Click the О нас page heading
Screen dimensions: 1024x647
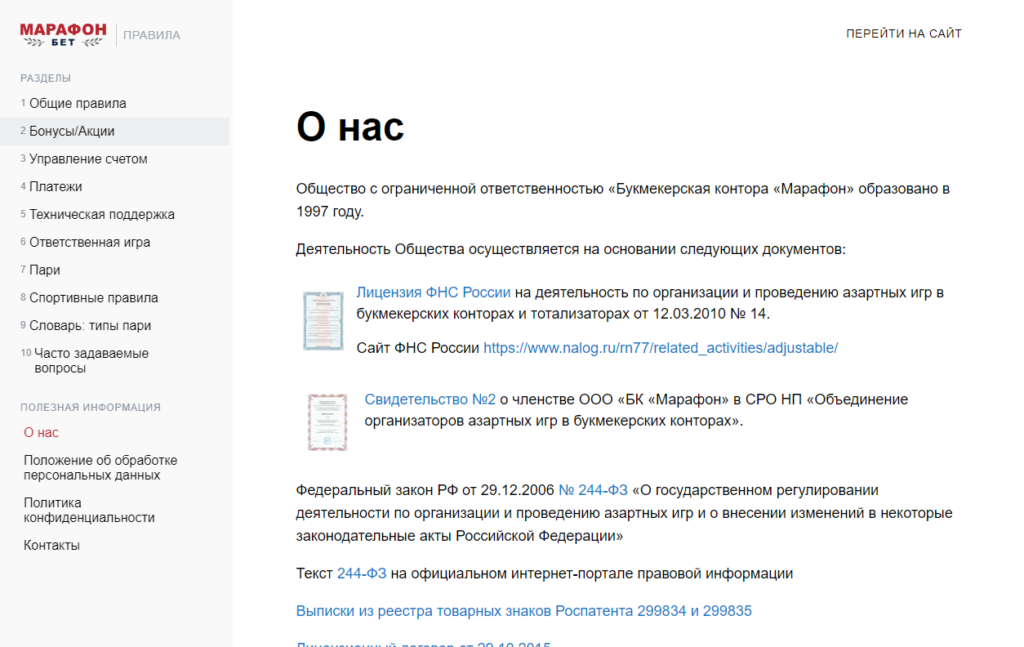tap(350, 127)
